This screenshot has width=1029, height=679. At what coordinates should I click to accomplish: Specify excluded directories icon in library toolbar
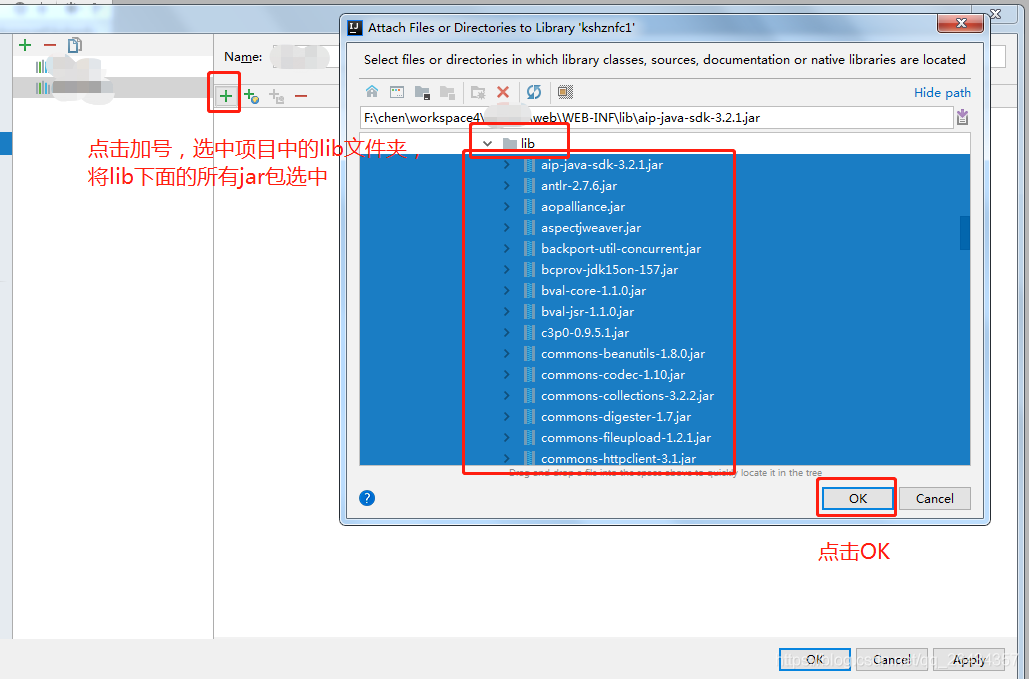(276, 96)
